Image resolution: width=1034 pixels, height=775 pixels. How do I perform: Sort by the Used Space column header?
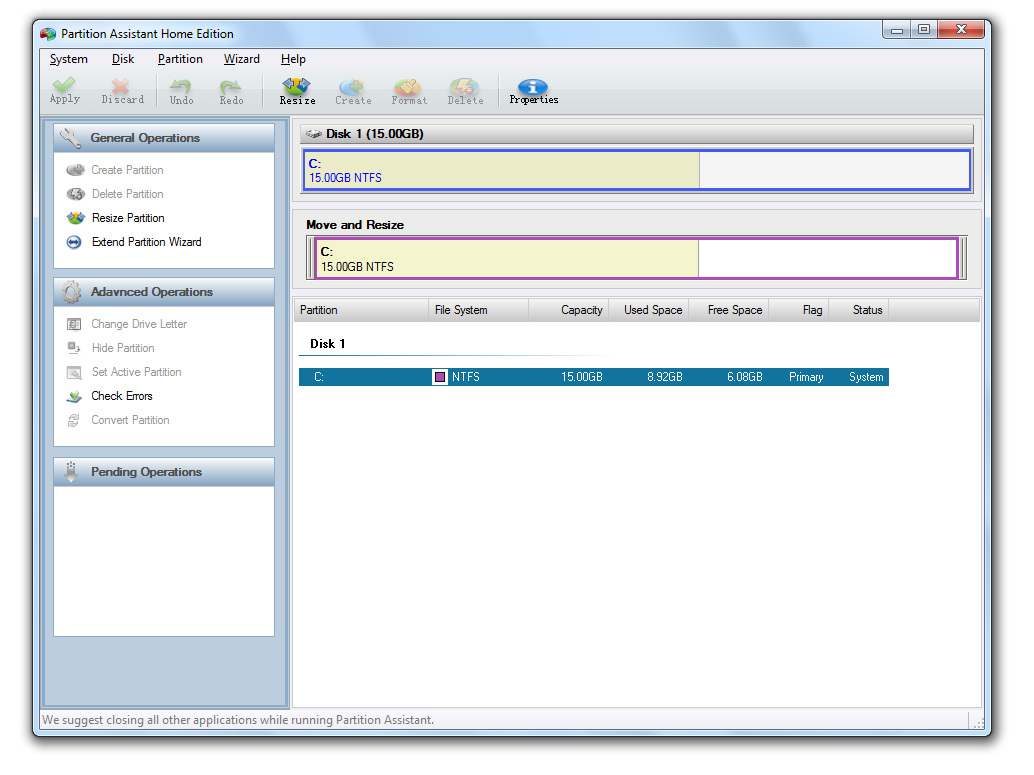(x=648, y=310)
